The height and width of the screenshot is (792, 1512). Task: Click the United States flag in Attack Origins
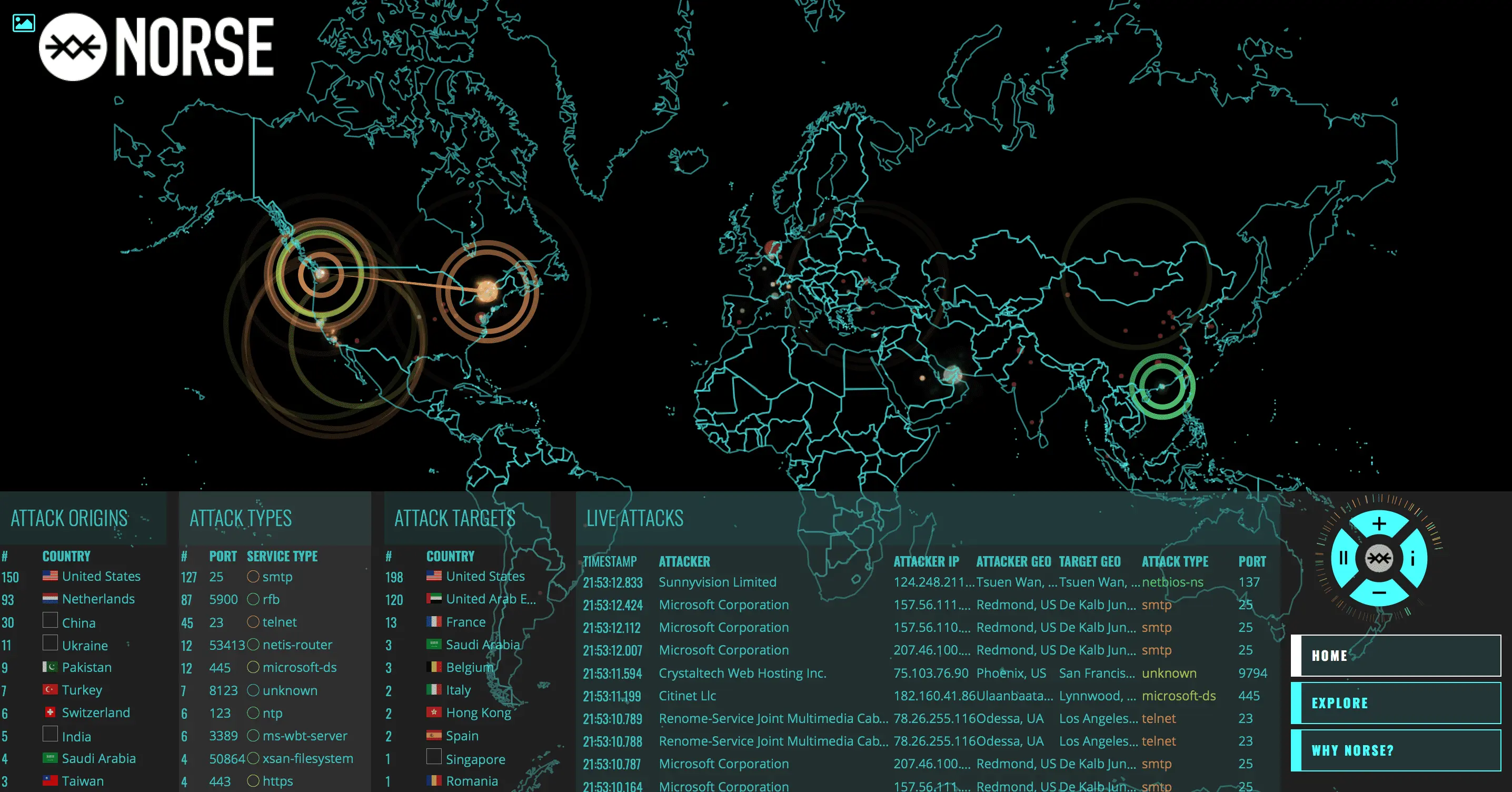[51, 576]
